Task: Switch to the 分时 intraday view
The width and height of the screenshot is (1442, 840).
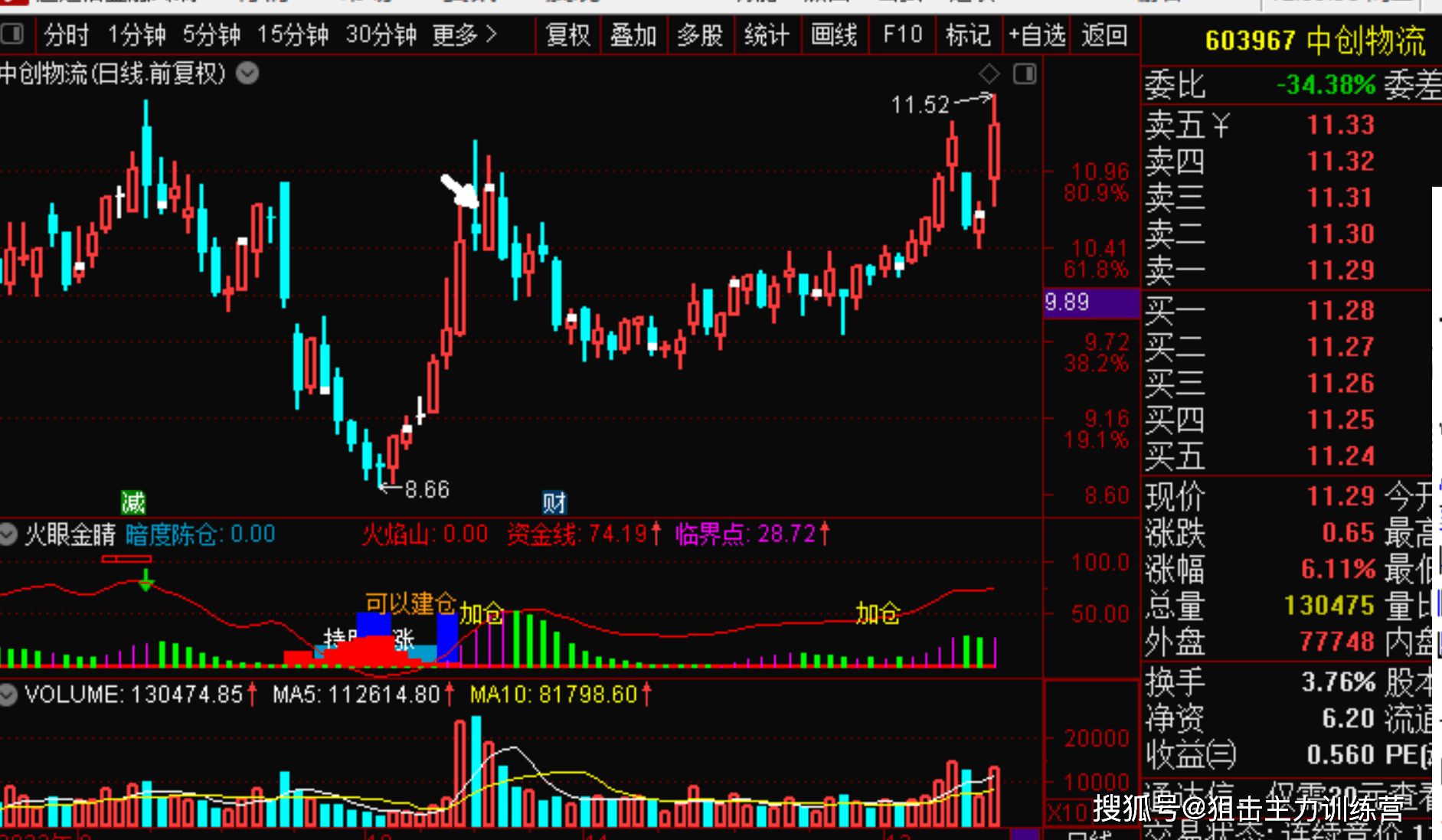Action: pos(67,35)
